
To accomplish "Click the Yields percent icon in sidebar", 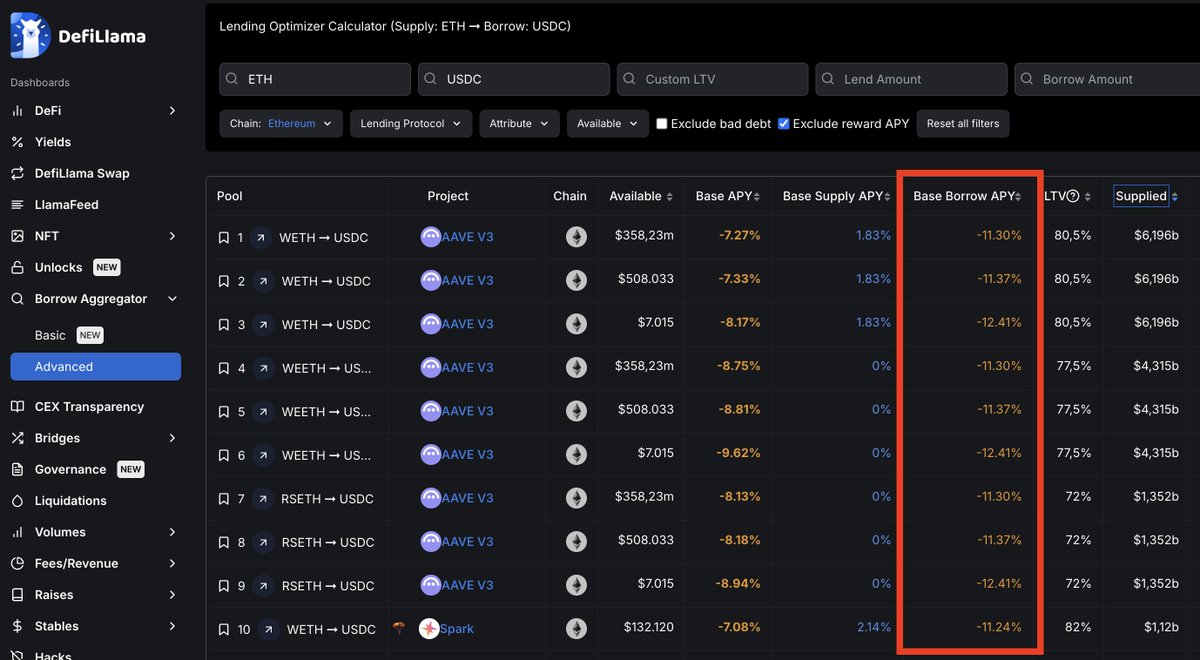I will coord(17,142).
